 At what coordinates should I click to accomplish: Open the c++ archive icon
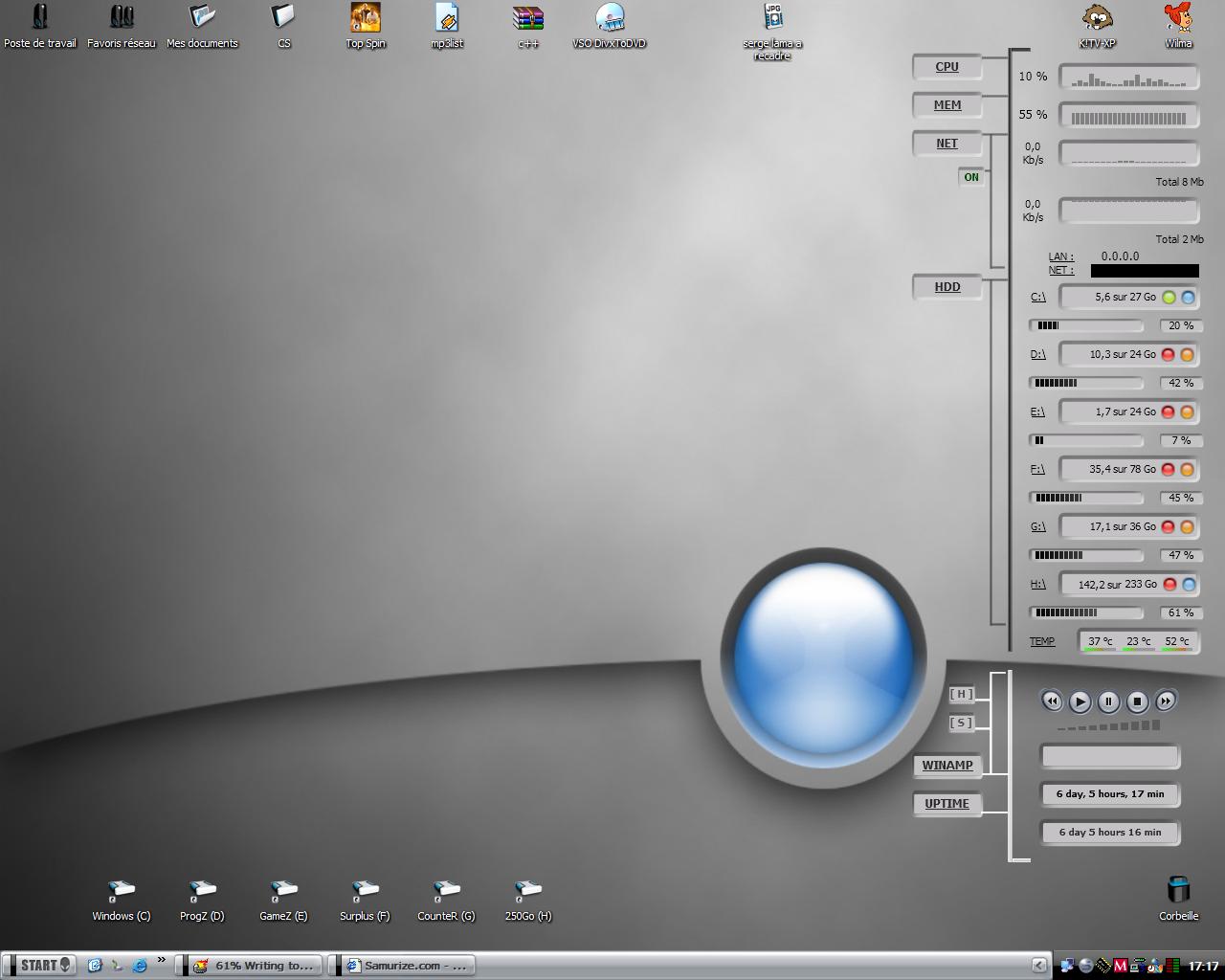point(528,26)
